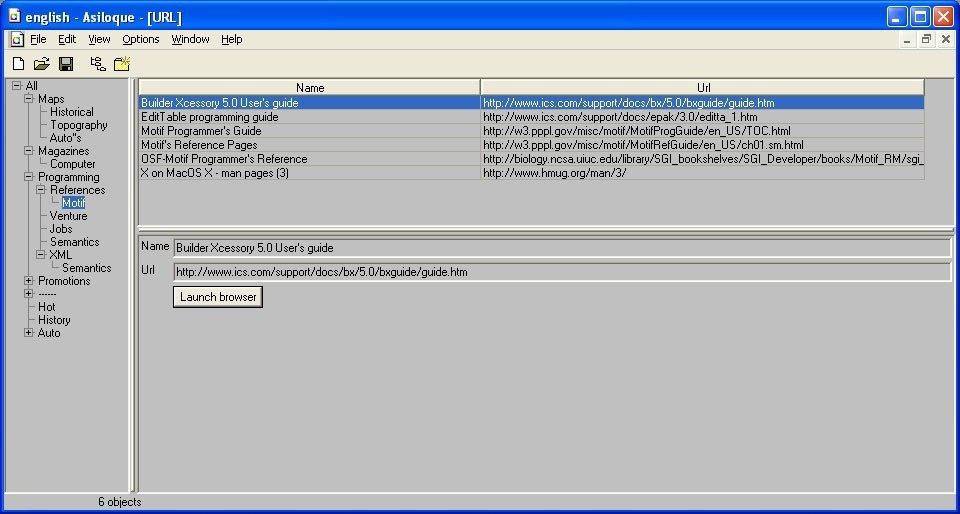This screenshot has width=960, height=514.
Task: Expand the Promotions tree node
Action: [x=29, y=281]
